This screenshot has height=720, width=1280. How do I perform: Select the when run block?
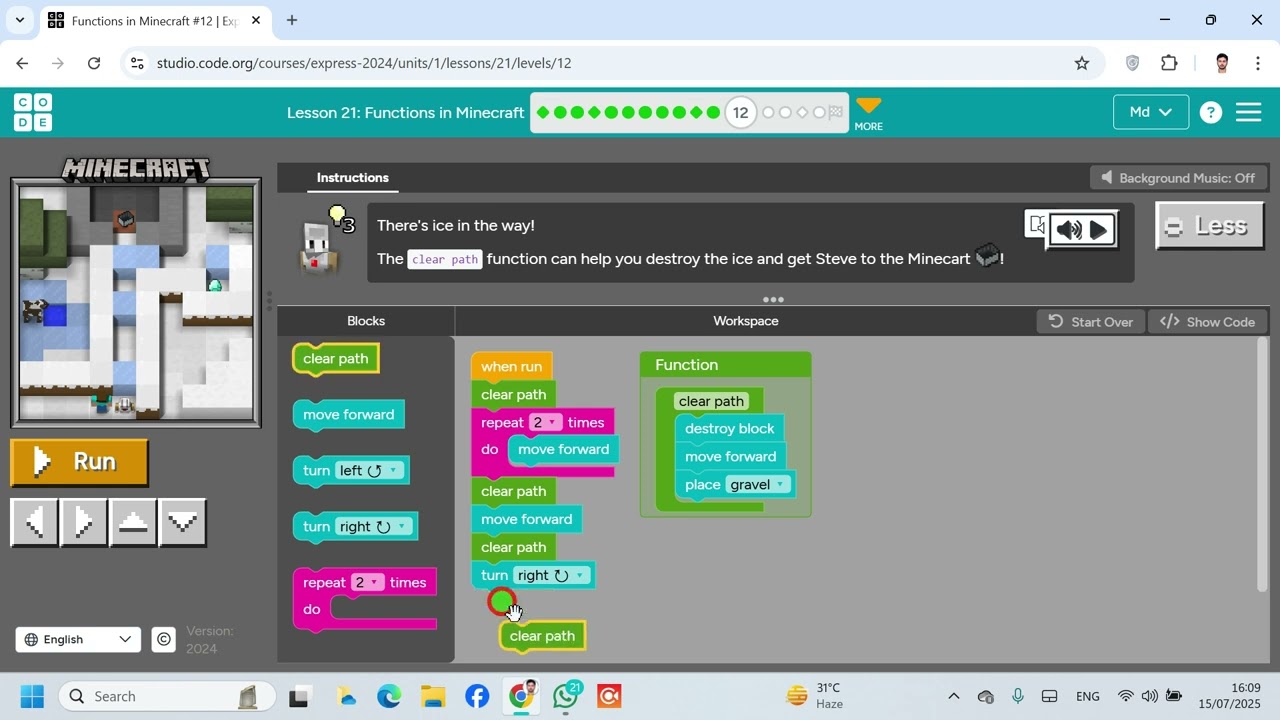511,367
